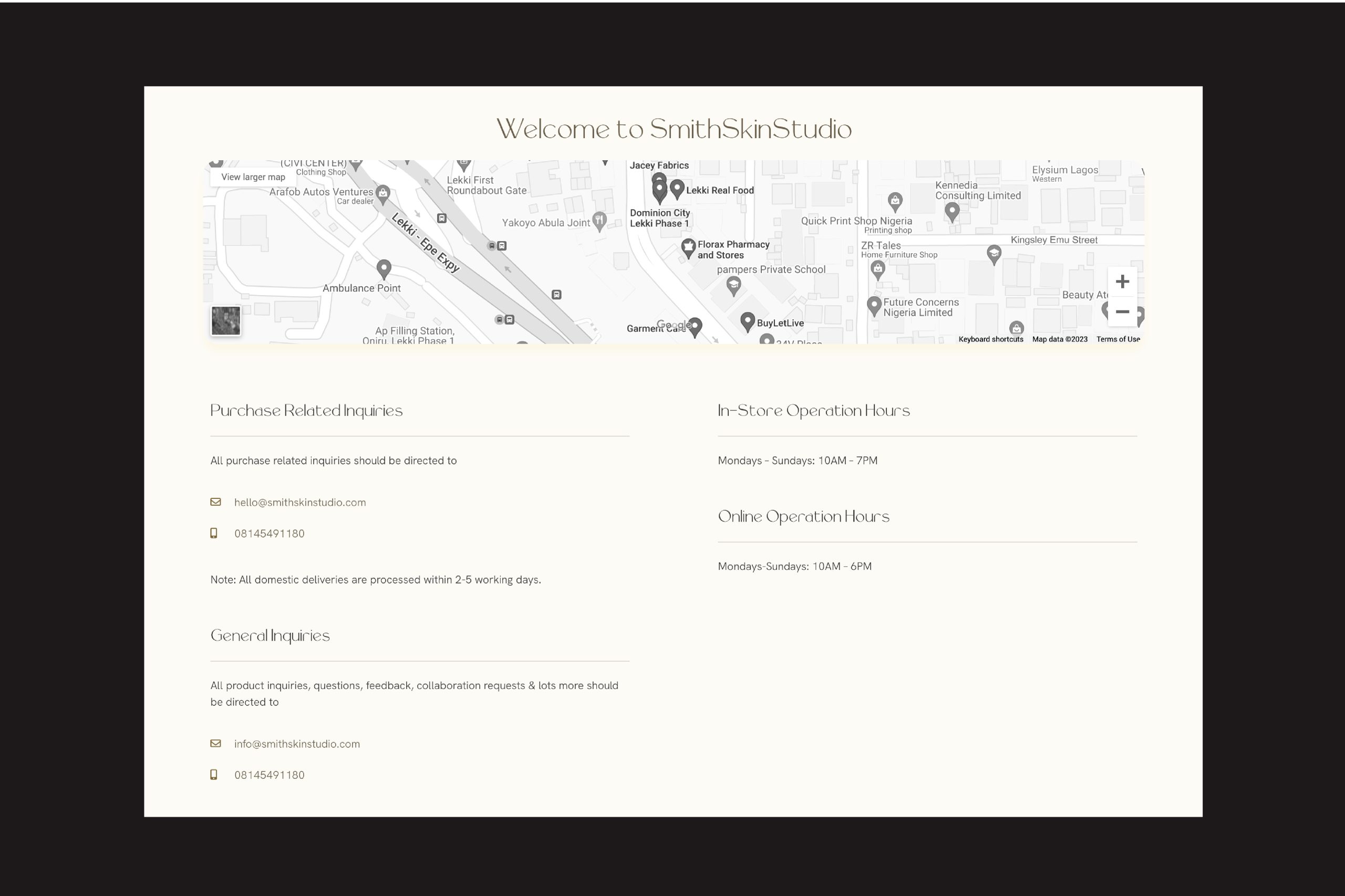Zoom out on the map
The height and width of the screenshot is (896, 1345).
point(1122,312)
